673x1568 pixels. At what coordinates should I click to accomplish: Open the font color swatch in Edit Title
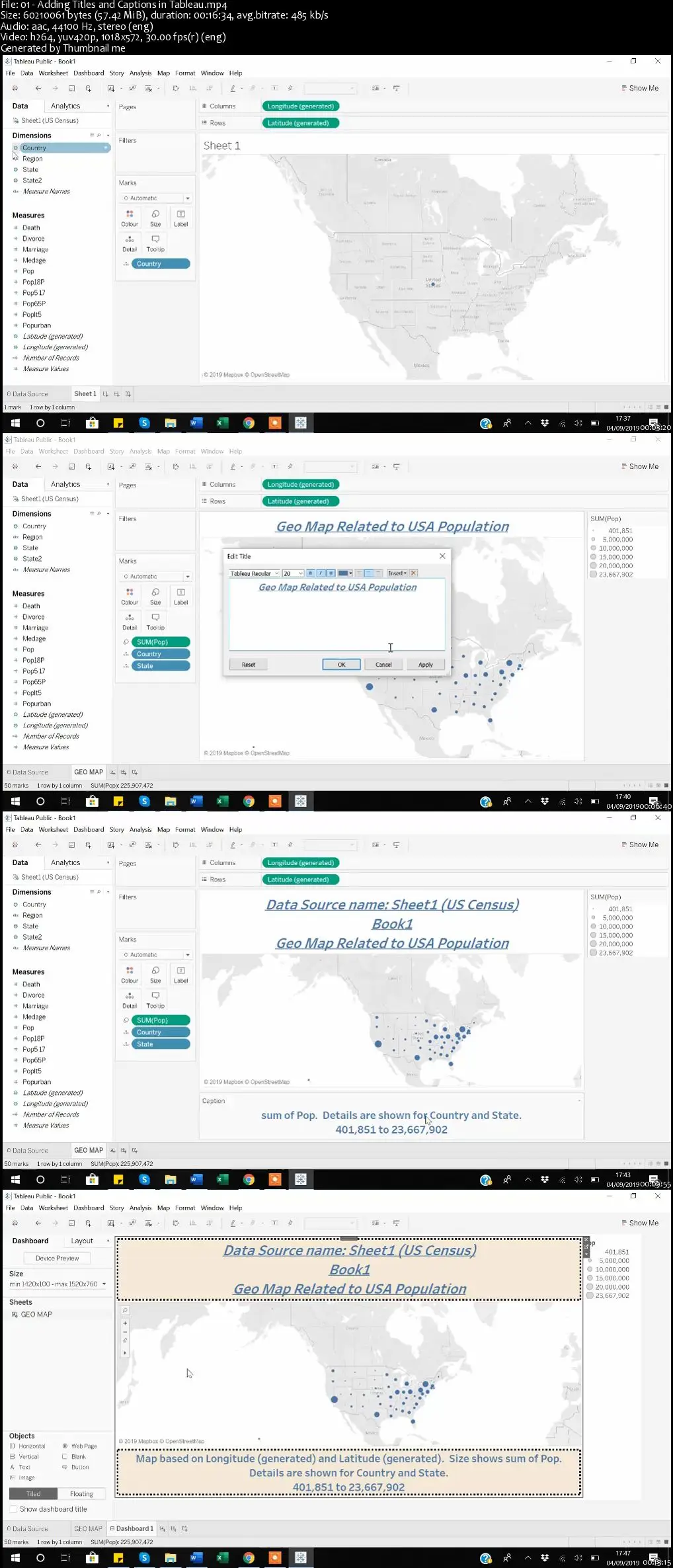point(344,573)
